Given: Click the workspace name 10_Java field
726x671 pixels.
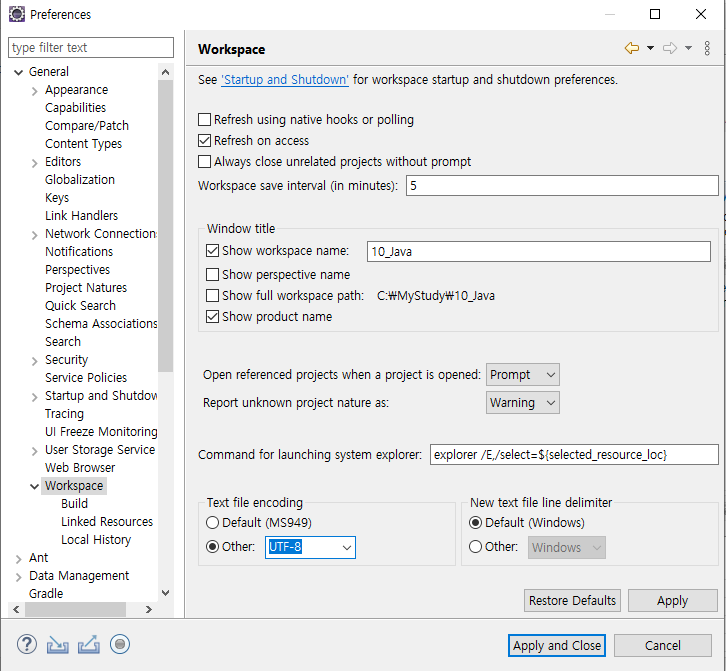Looking at the screenshot, I should pyautogui.click(x=538, y=251).
